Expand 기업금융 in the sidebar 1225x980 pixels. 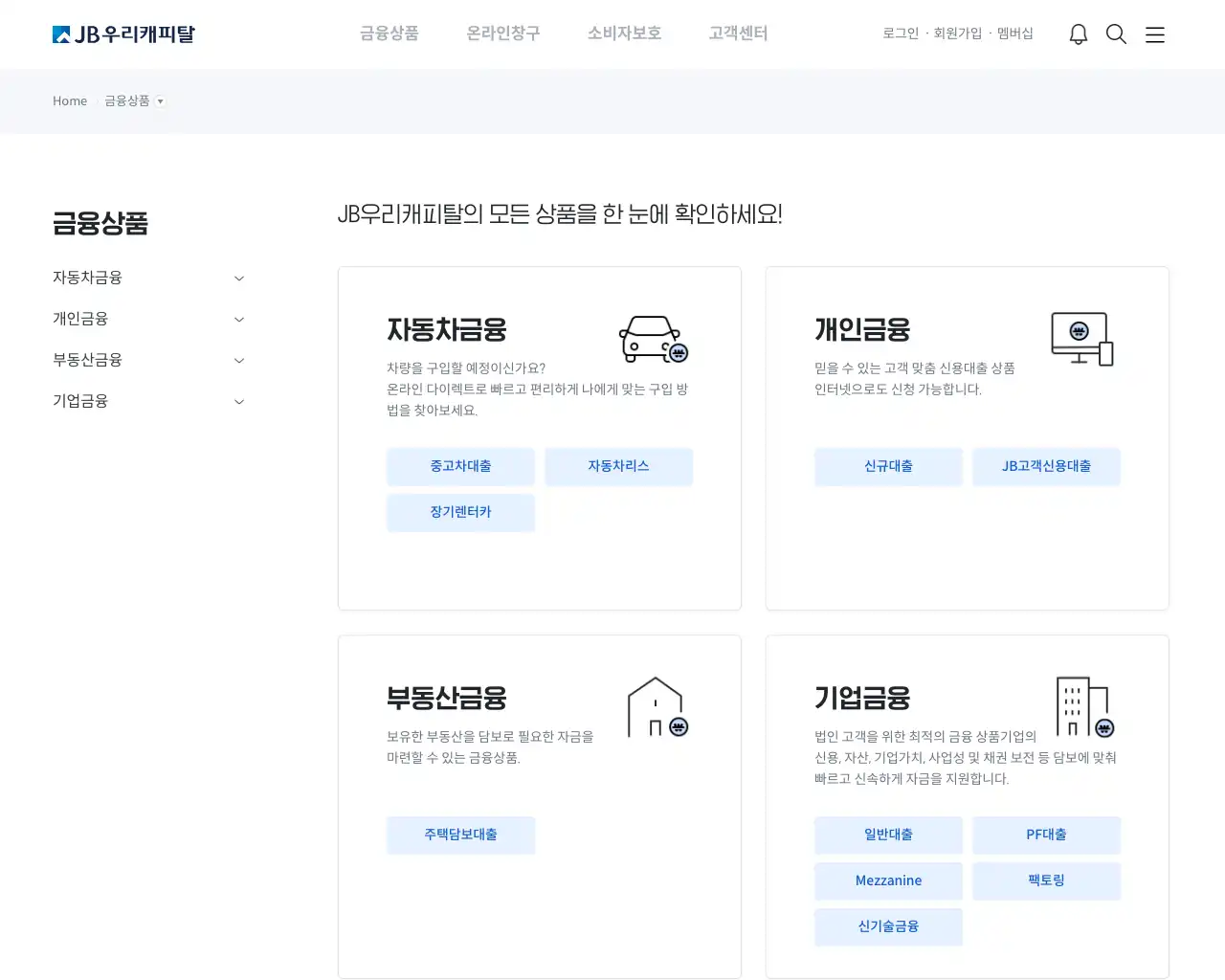click(148, 401)
